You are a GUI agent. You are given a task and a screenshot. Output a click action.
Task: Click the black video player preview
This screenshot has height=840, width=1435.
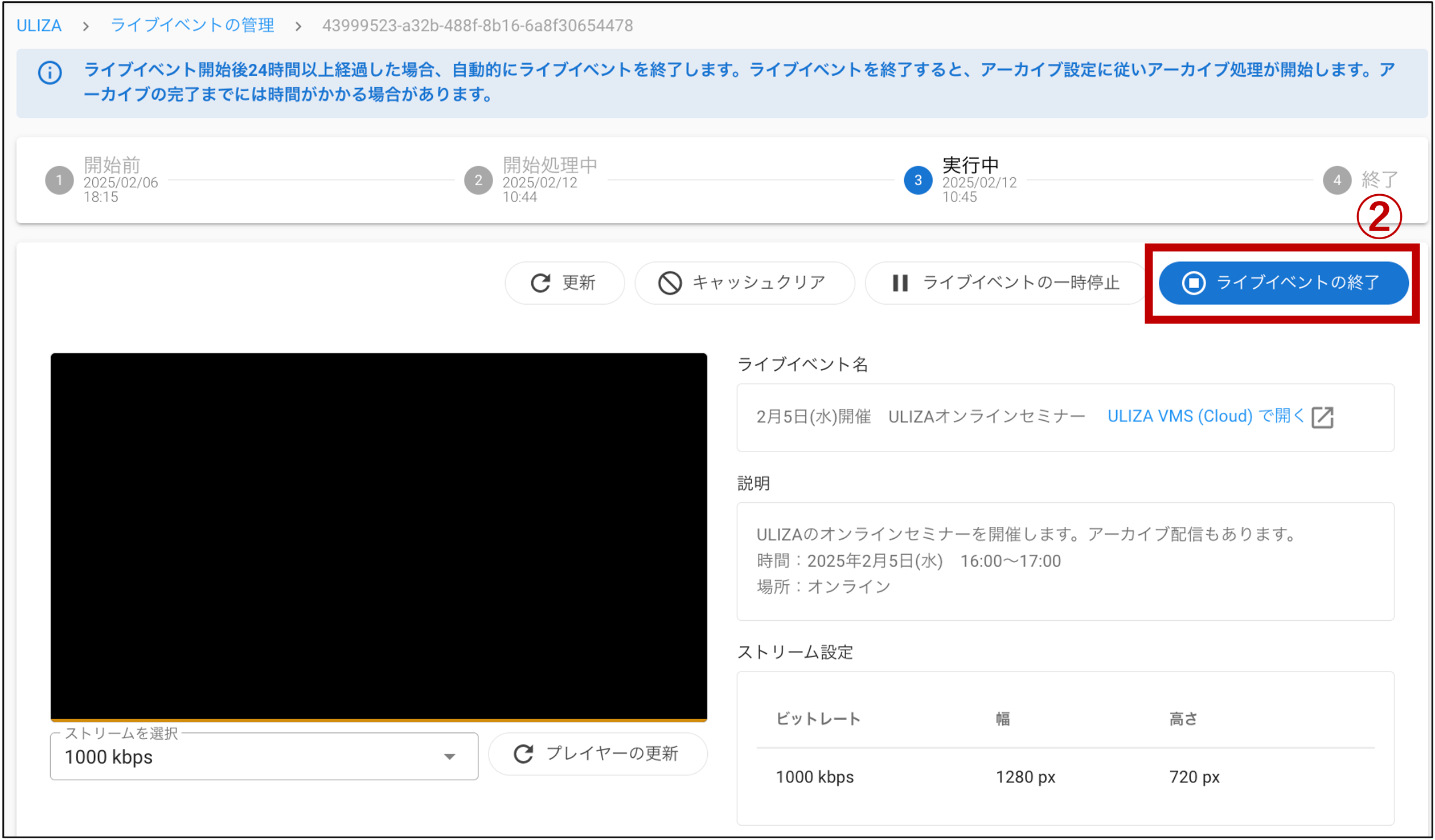(x=379, y=536)
